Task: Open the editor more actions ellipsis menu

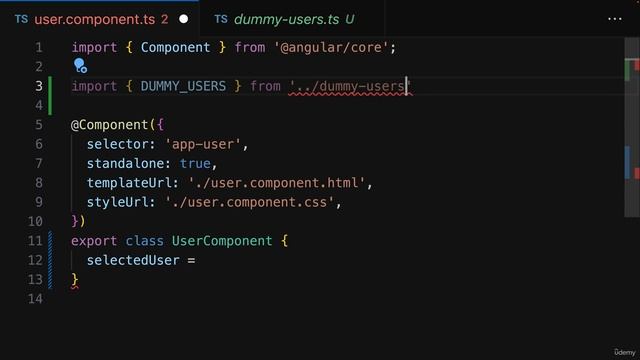Action: [x=615, y=19]
